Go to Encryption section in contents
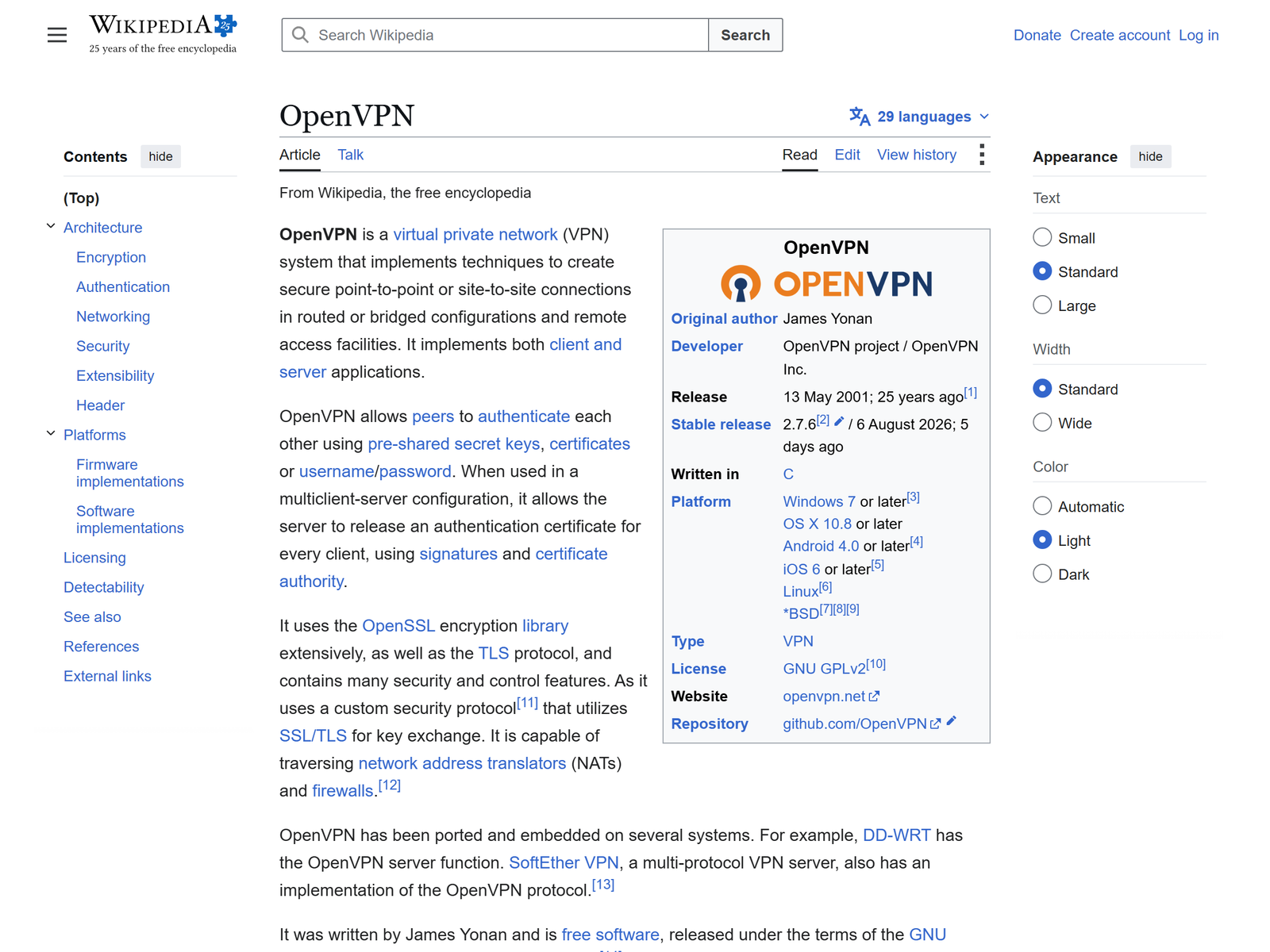 tap(111, 257)
